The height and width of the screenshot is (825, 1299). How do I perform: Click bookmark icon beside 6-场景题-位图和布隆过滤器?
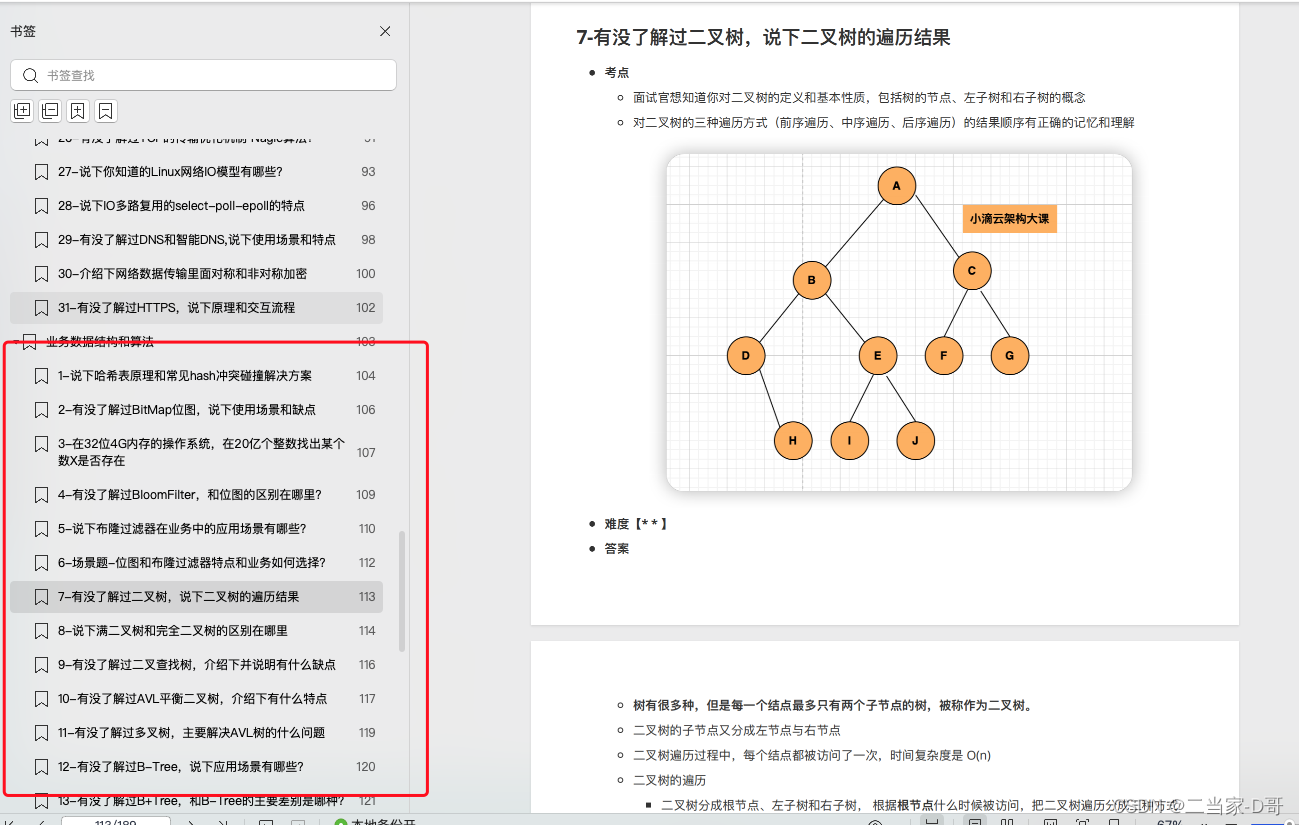point(41,563)
